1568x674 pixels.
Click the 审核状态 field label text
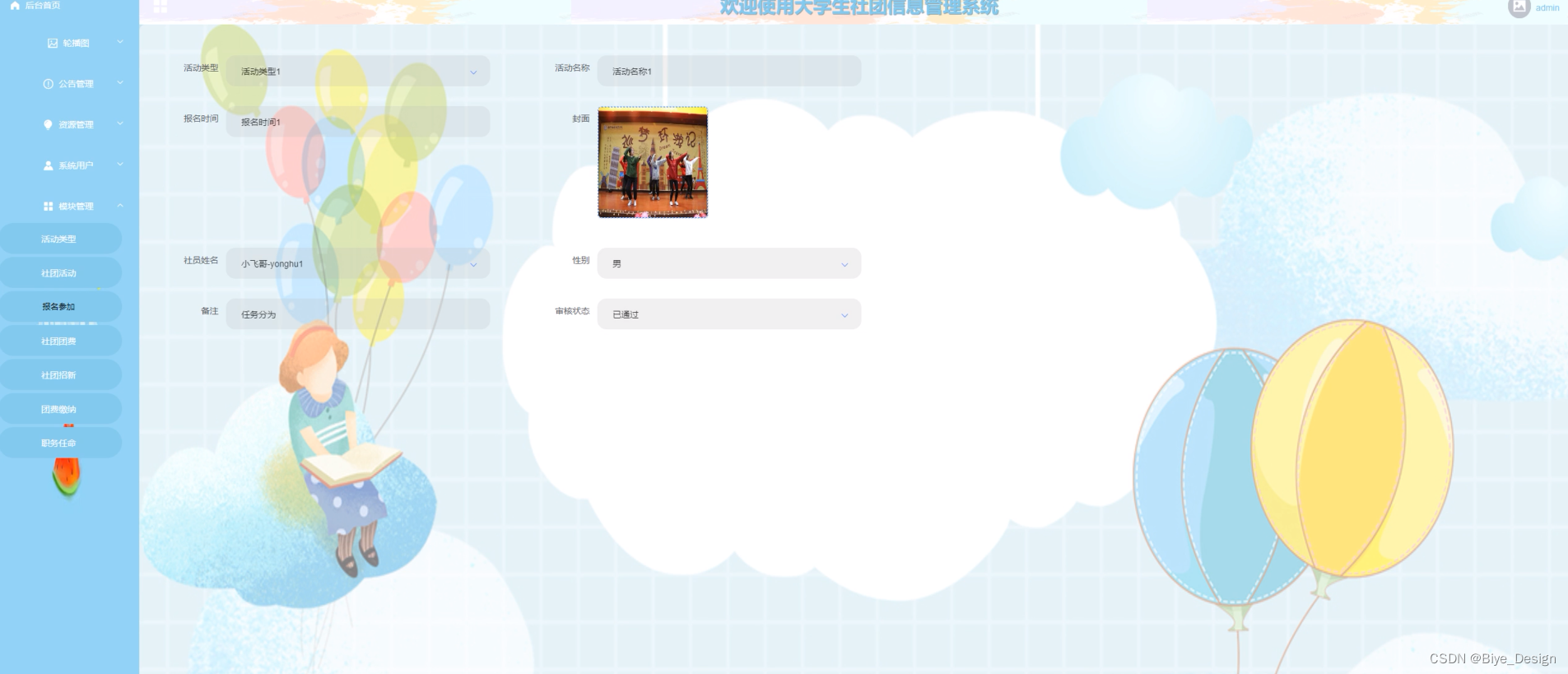[572, 311]
